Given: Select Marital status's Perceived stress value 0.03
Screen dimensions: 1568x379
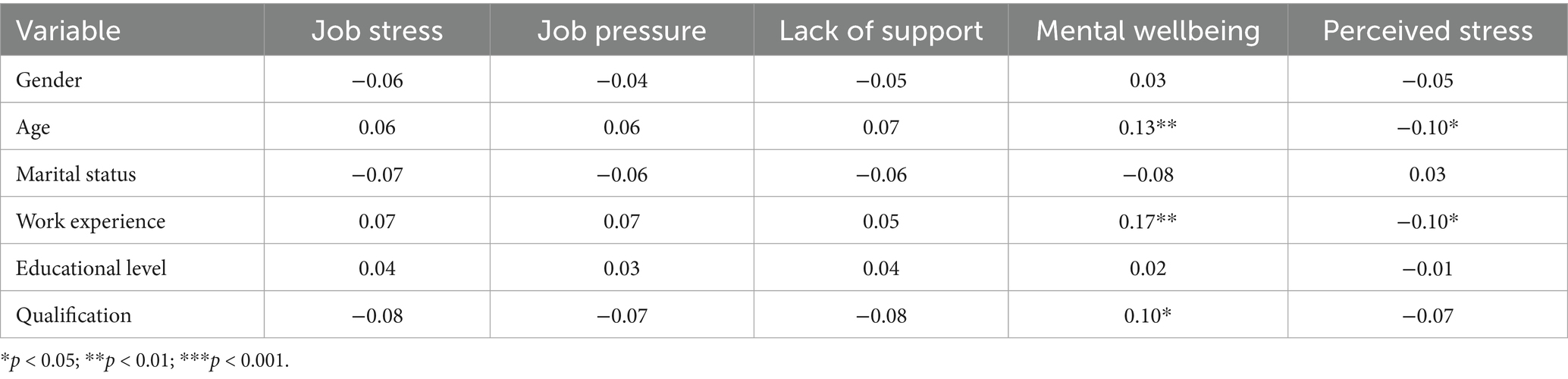Looking at the screenshot, I should click(1428, 174).
